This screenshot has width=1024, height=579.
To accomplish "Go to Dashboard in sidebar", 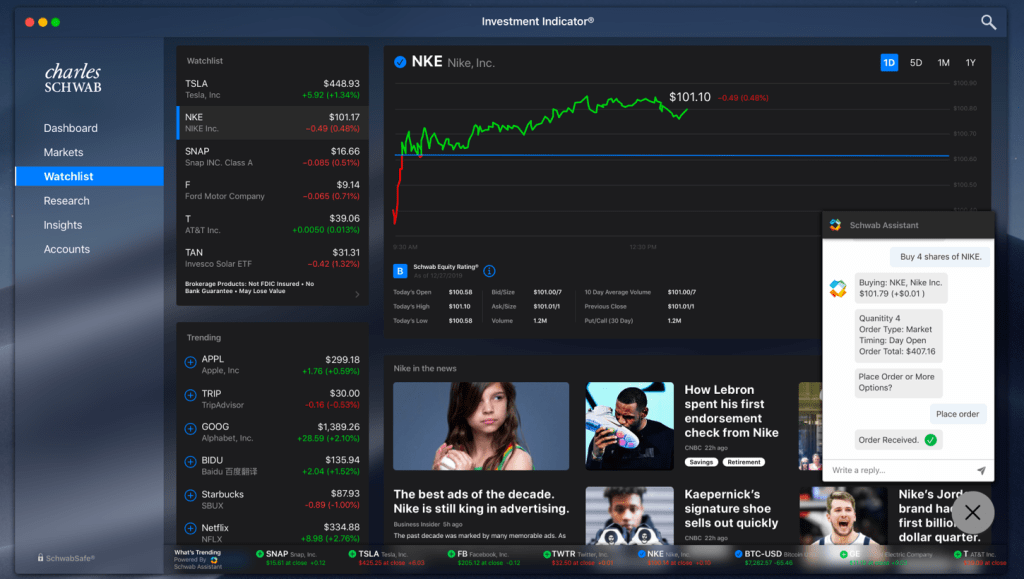I will 71,129.
